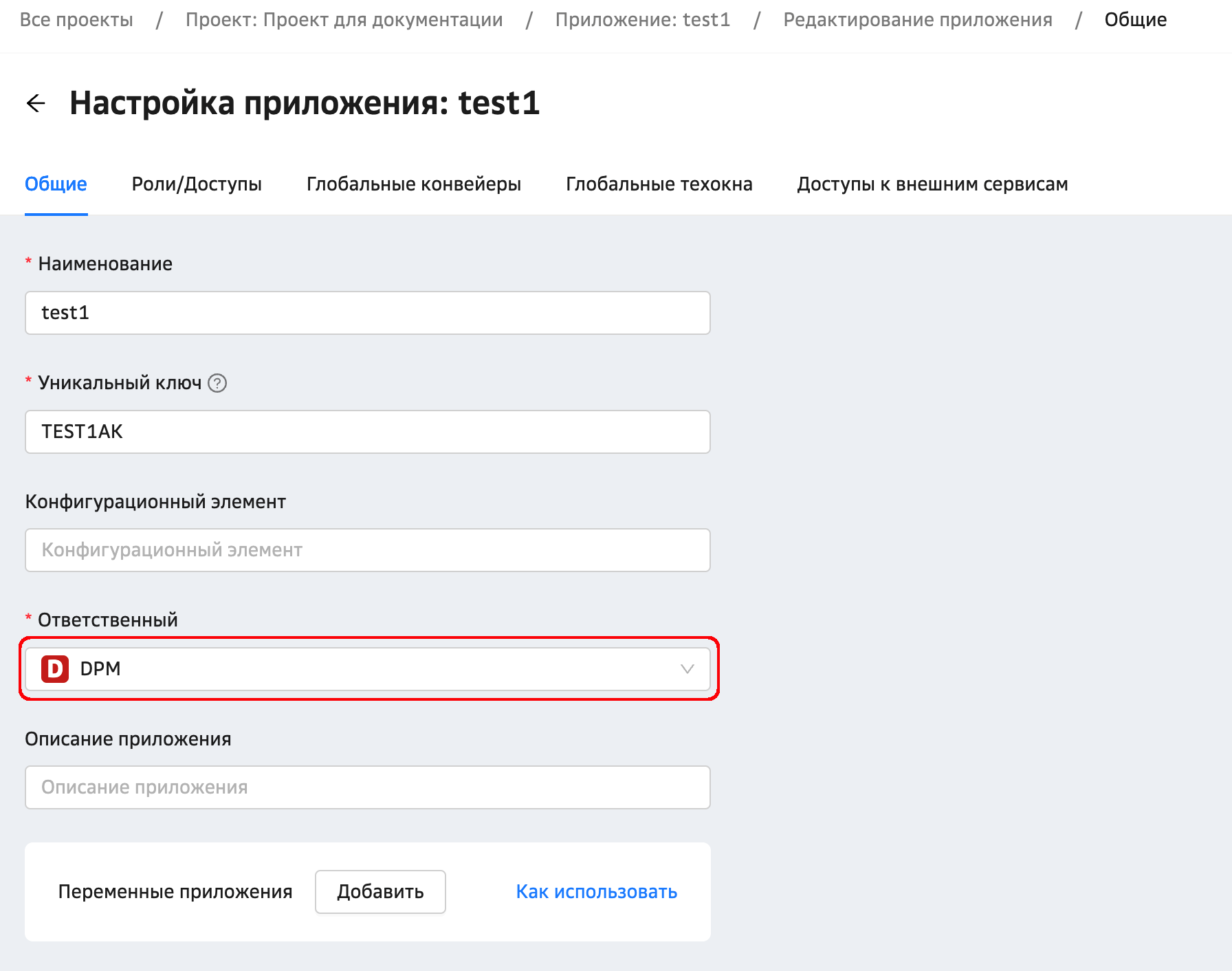This screenshot has height=971, width=1232.
Task: Click the Все проекты breadcrumb
Action: 76,20
